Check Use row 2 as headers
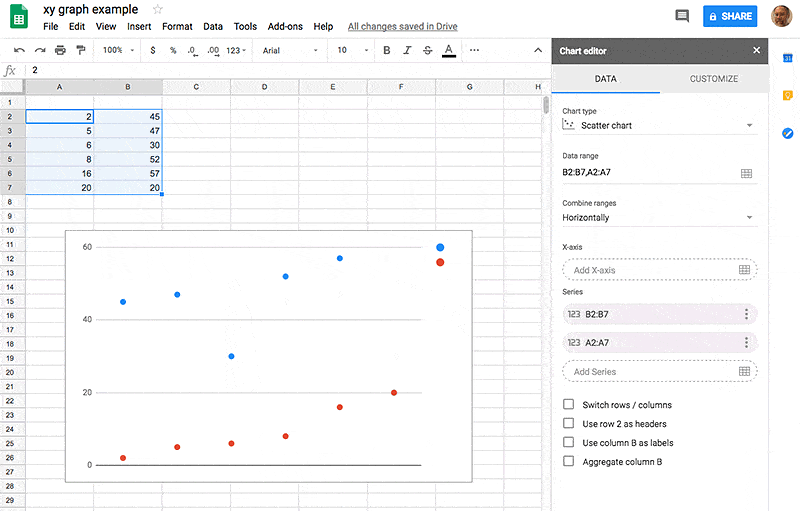 click(x=569, y=424)
